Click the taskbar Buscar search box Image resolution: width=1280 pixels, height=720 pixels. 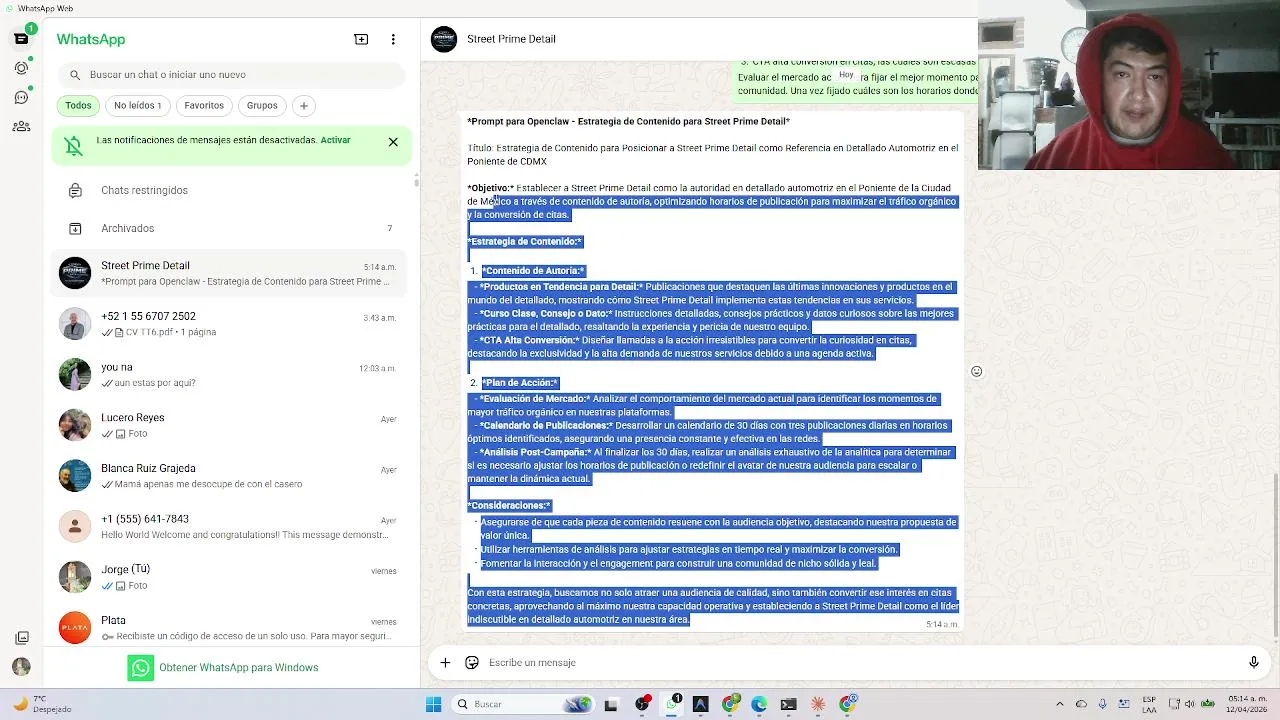pyautogui.click(x=523, y=704)
